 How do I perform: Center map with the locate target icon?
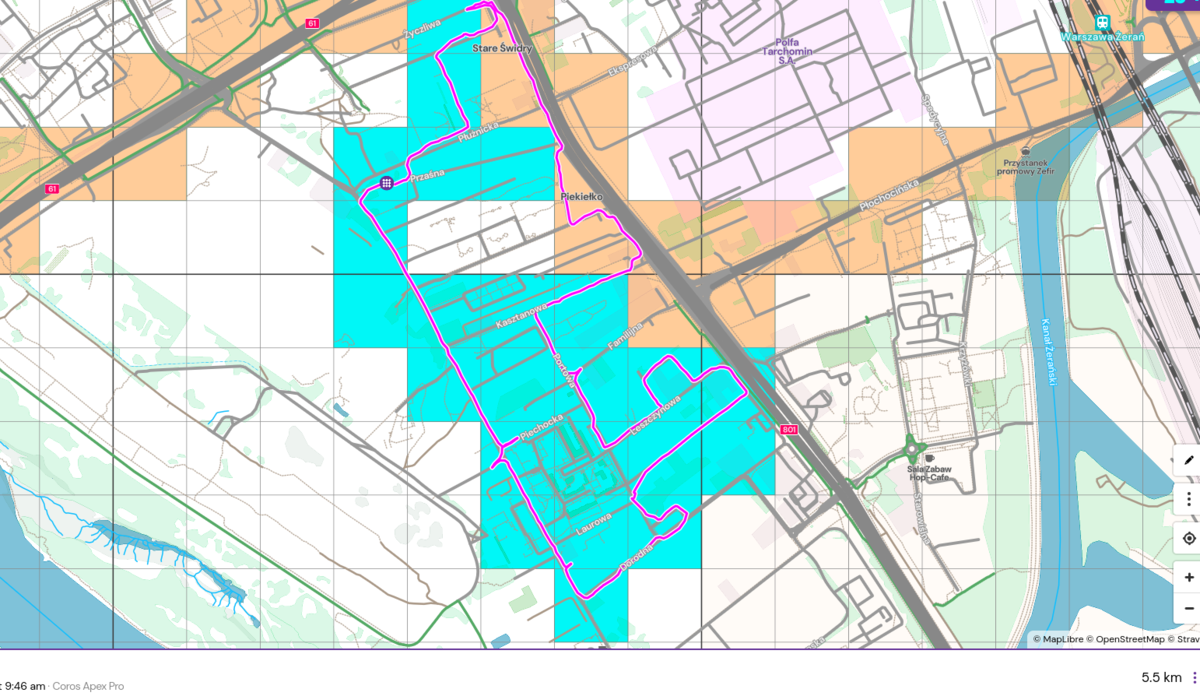tap(1189, 538)
